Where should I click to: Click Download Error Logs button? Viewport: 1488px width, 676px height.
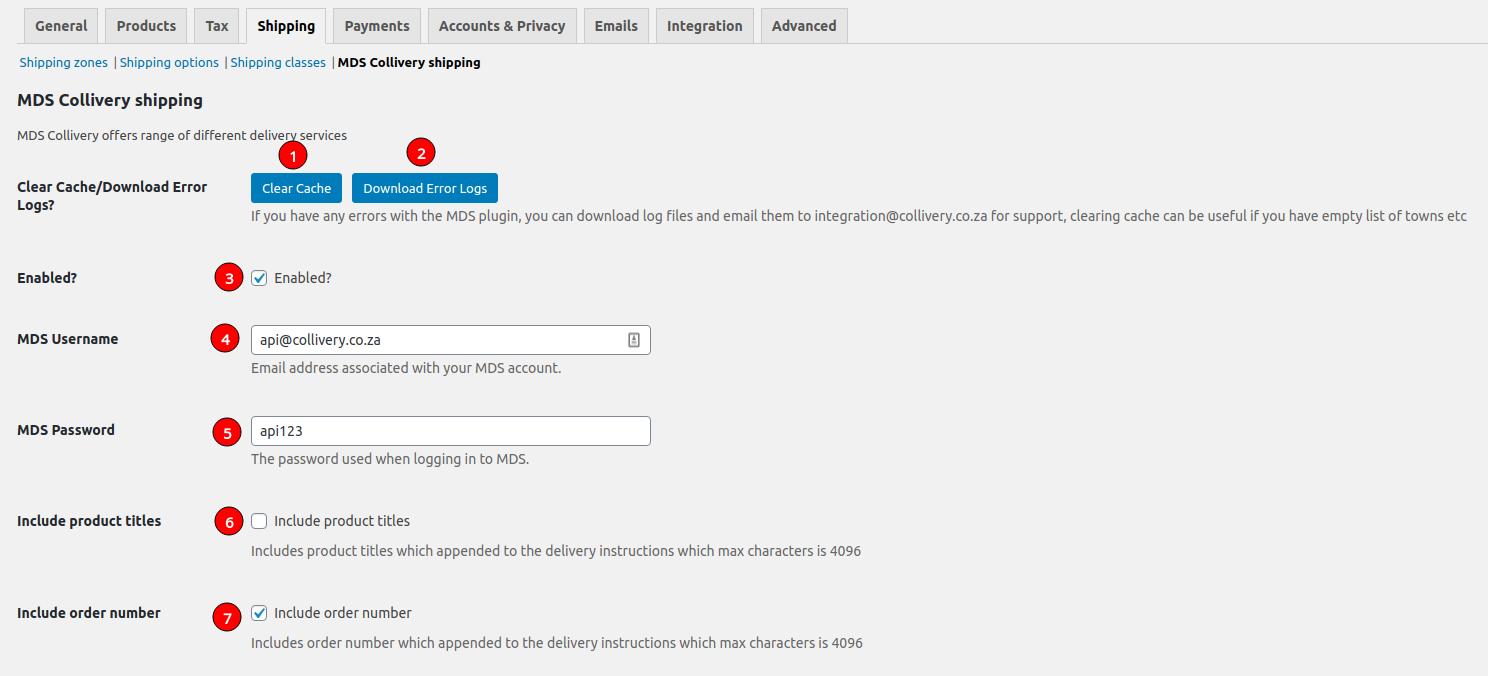425,188
